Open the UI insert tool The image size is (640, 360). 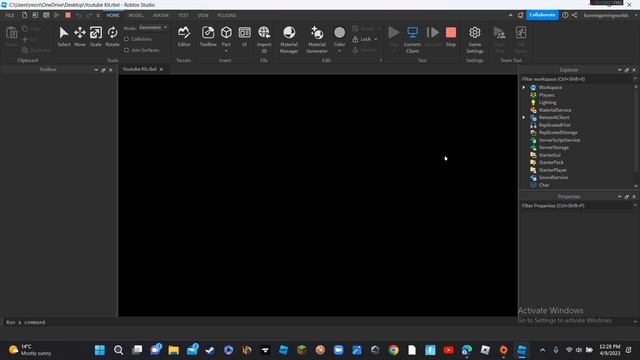(244, 36)
